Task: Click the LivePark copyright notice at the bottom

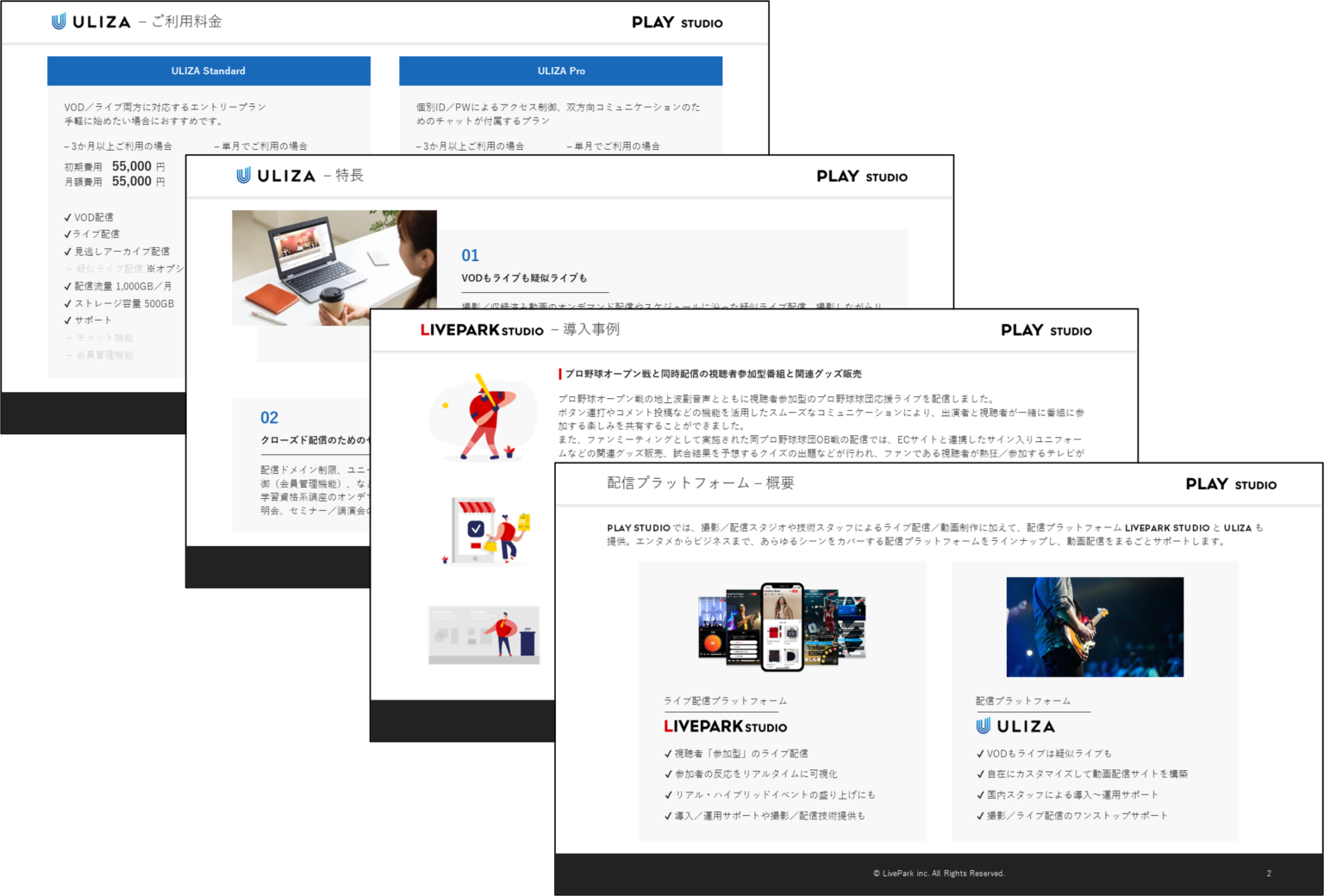Action: (x=938, y=873)
